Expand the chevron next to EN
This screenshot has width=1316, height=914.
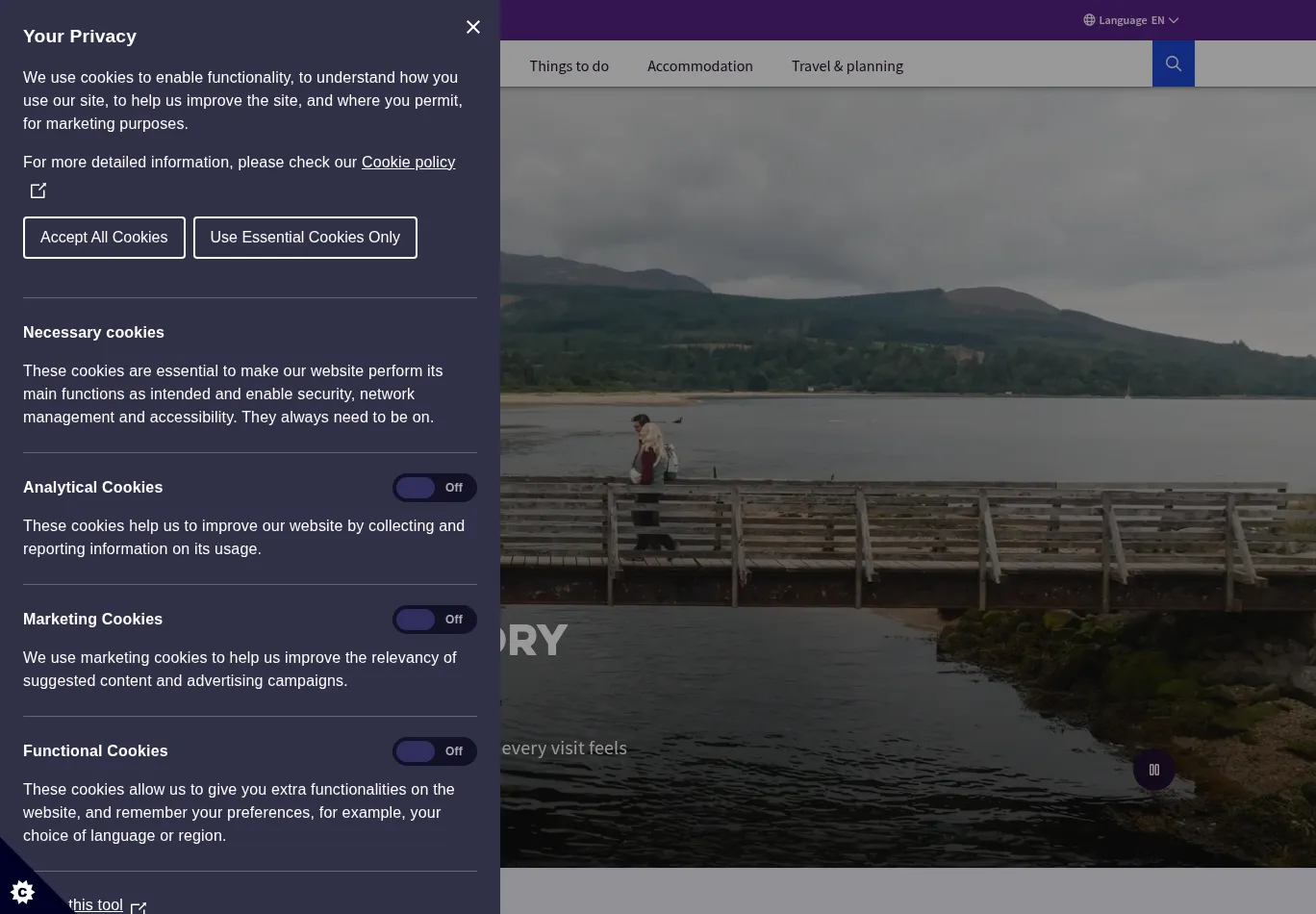tap(1174, 20)
